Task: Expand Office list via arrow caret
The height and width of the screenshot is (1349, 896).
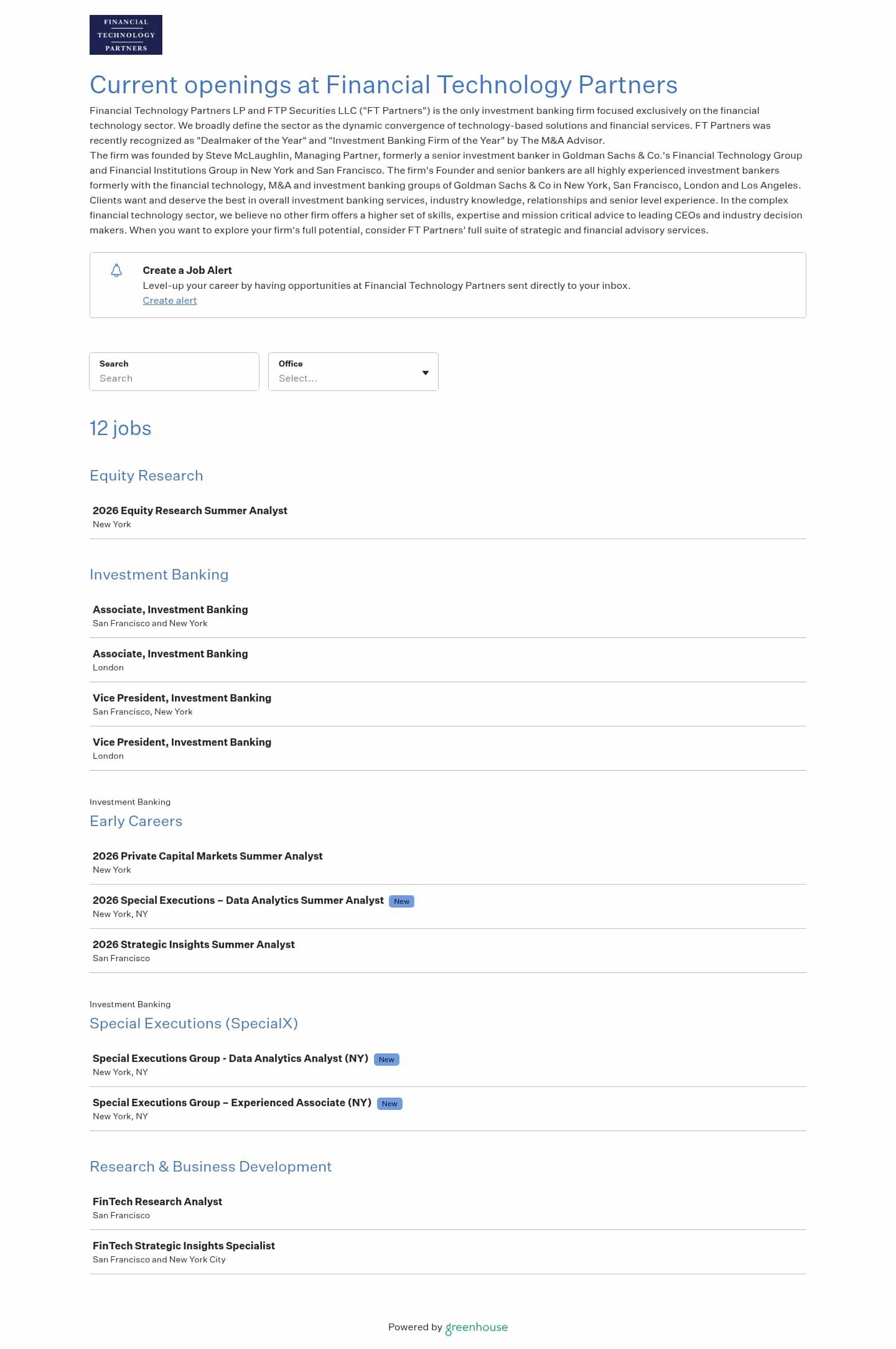Action: pos(426,372)
